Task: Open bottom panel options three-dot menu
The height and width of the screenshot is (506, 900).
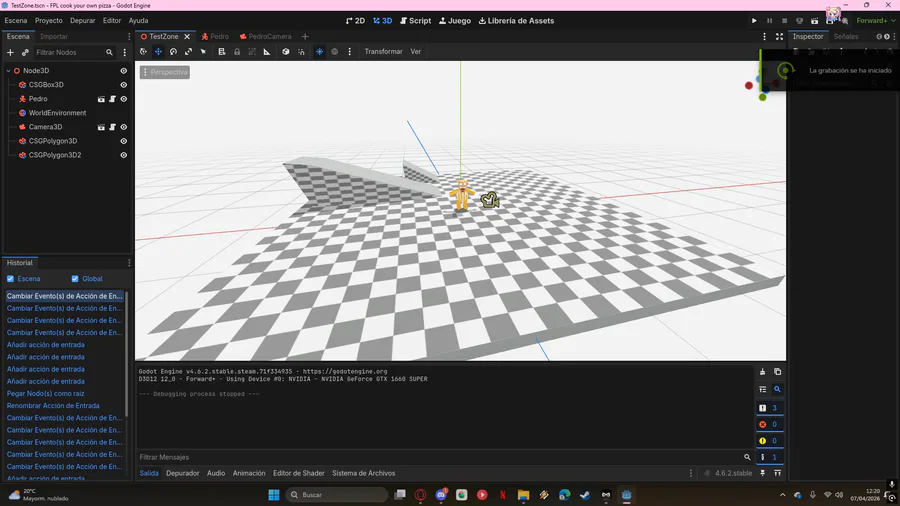Action: click(x=691, y=473)
